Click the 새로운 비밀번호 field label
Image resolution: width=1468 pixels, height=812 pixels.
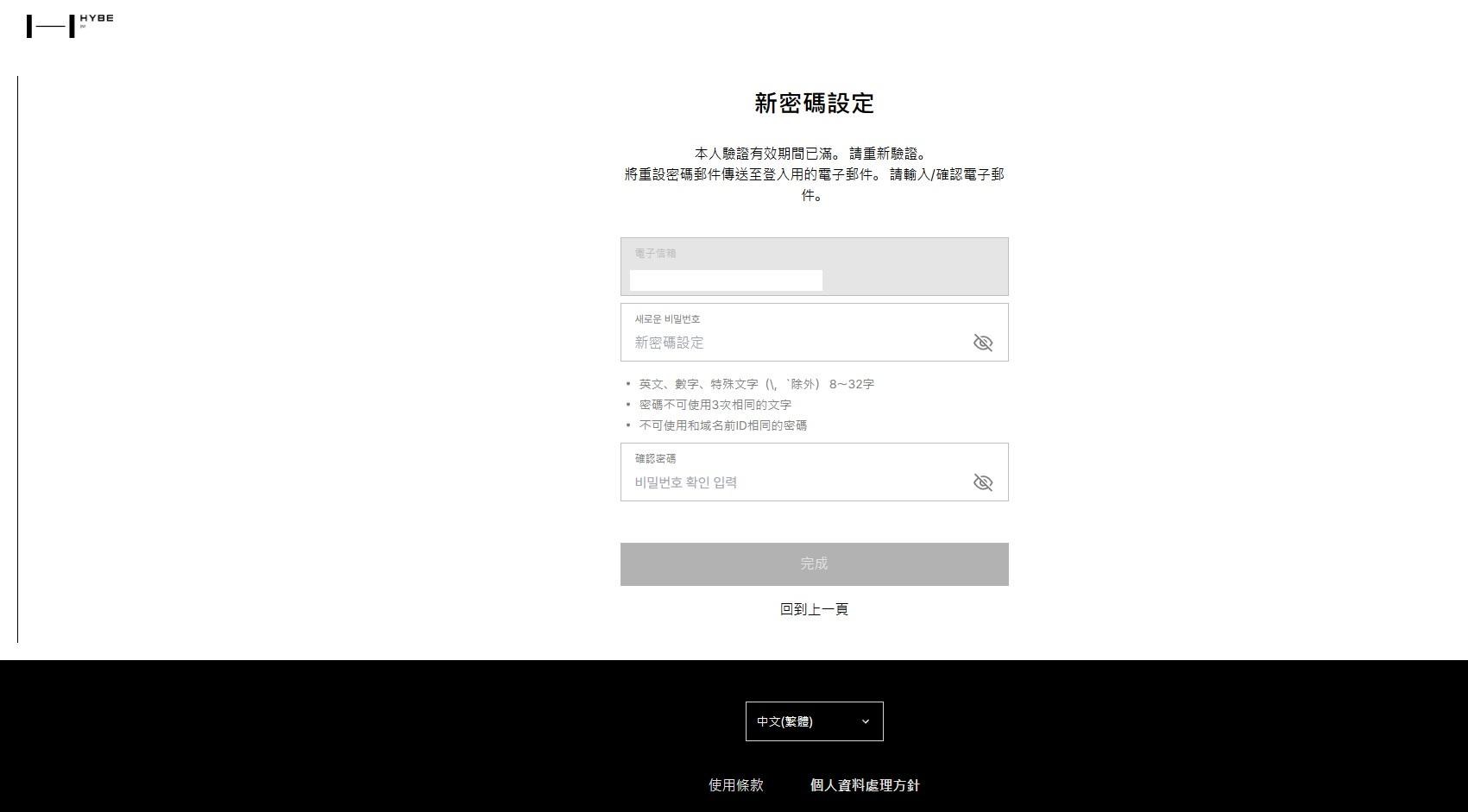click(x=667, y=319)
